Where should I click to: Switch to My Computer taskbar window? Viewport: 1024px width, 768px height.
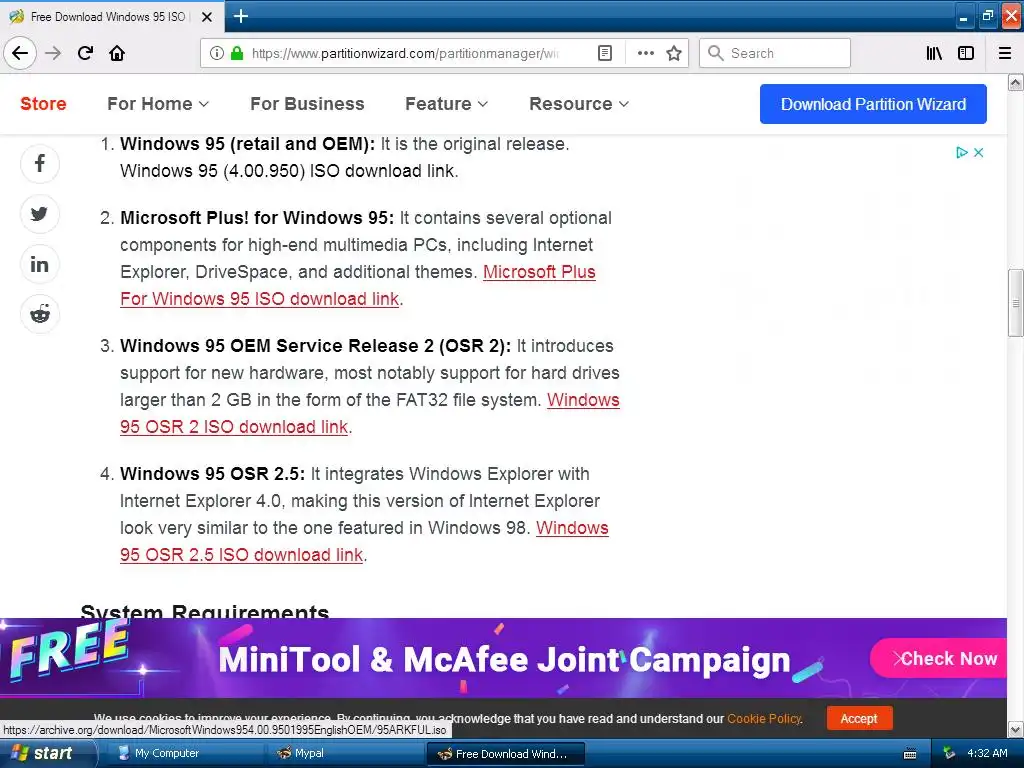tap(186, 753)
